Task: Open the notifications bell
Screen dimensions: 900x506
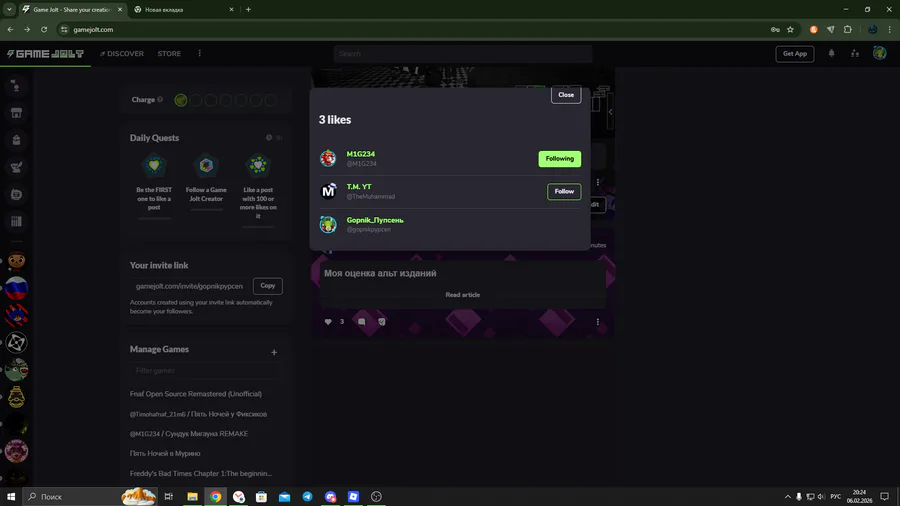Action: pos(831,53)
